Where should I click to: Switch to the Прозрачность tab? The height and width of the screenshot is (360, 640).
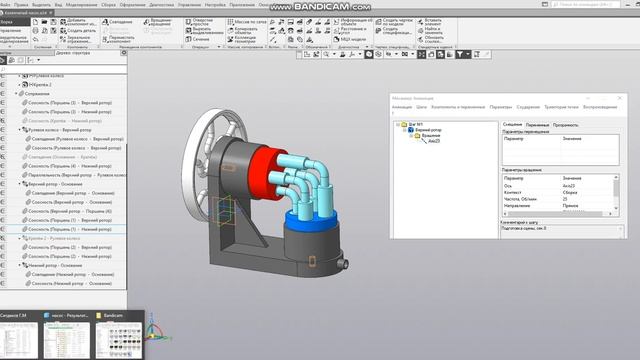coord(565,125)
